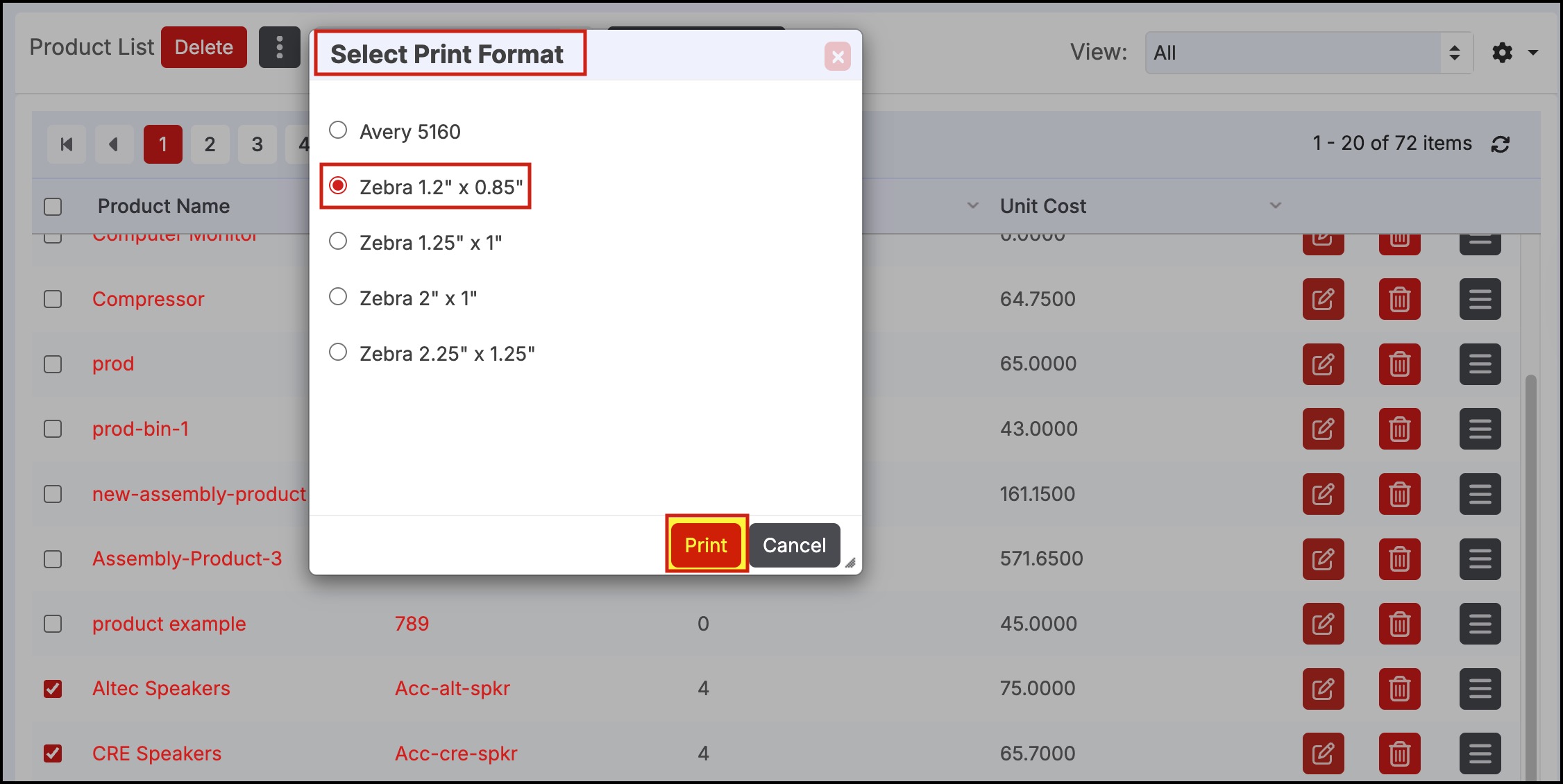1563x784 pixels.
Task: Open Unit Cost column filter chevron
Action: (1275, 205)
